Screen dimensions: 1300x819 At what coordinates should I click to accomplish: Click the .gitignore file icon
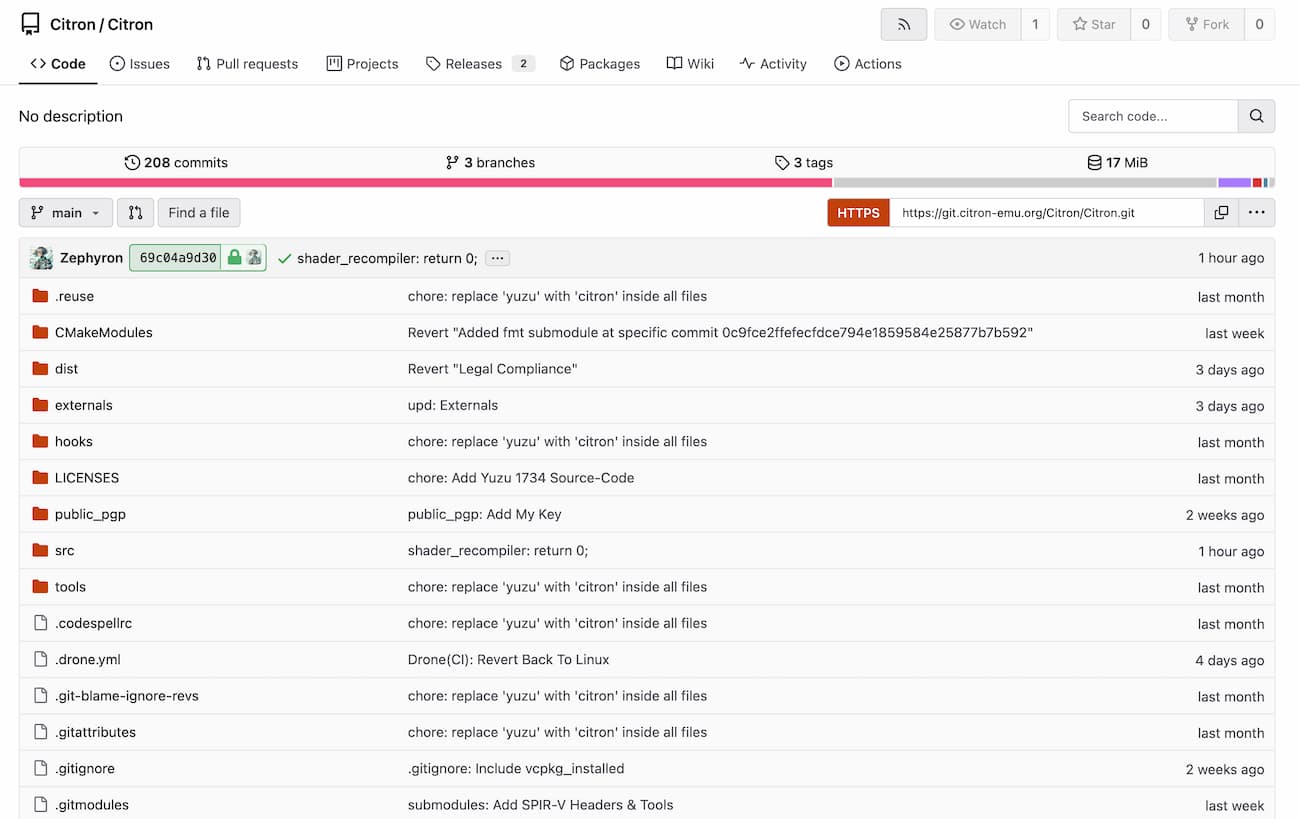coord(40,768)
